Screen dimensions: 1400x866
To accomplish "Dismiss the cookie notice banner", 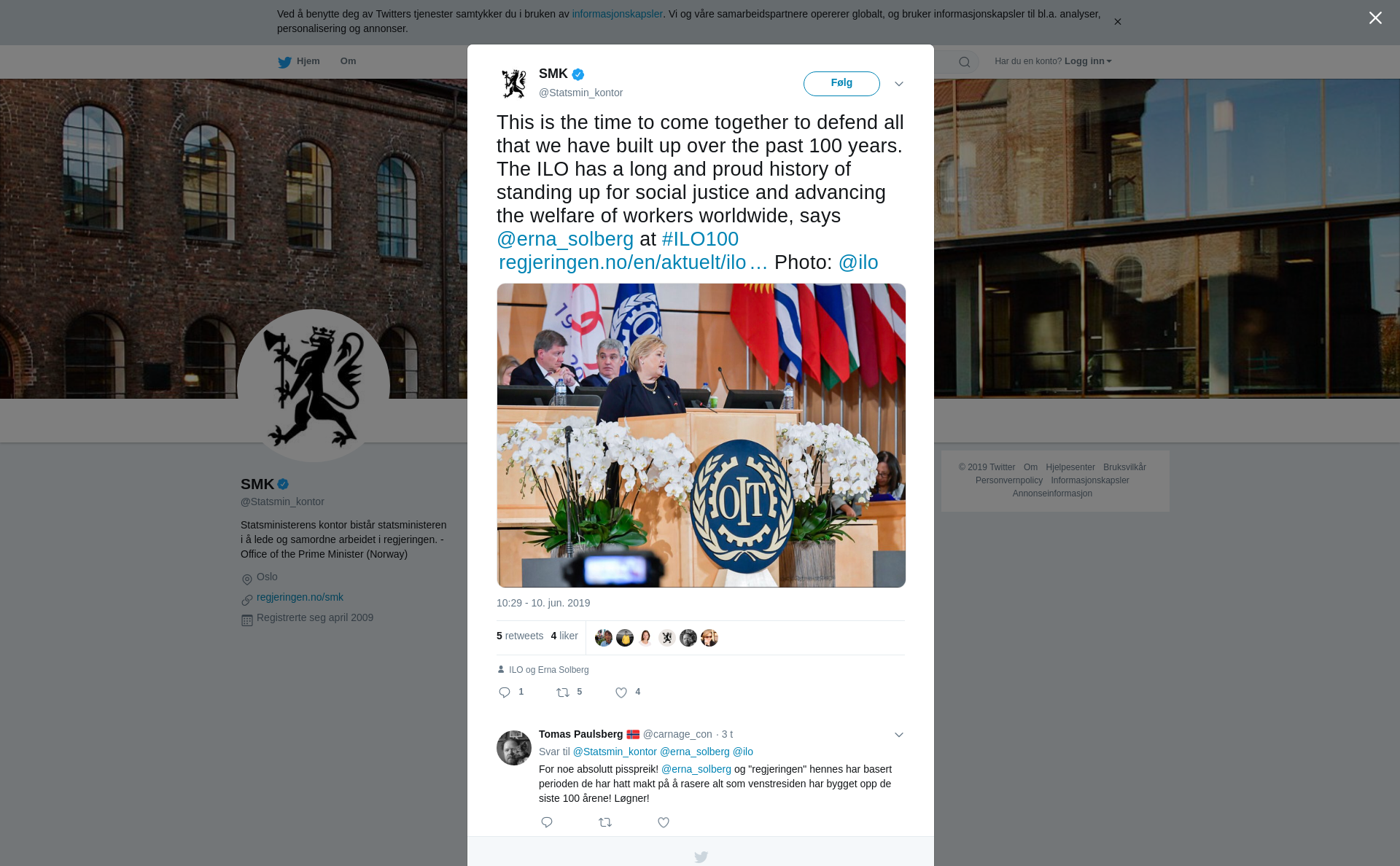I will (x=1117, y=22).
